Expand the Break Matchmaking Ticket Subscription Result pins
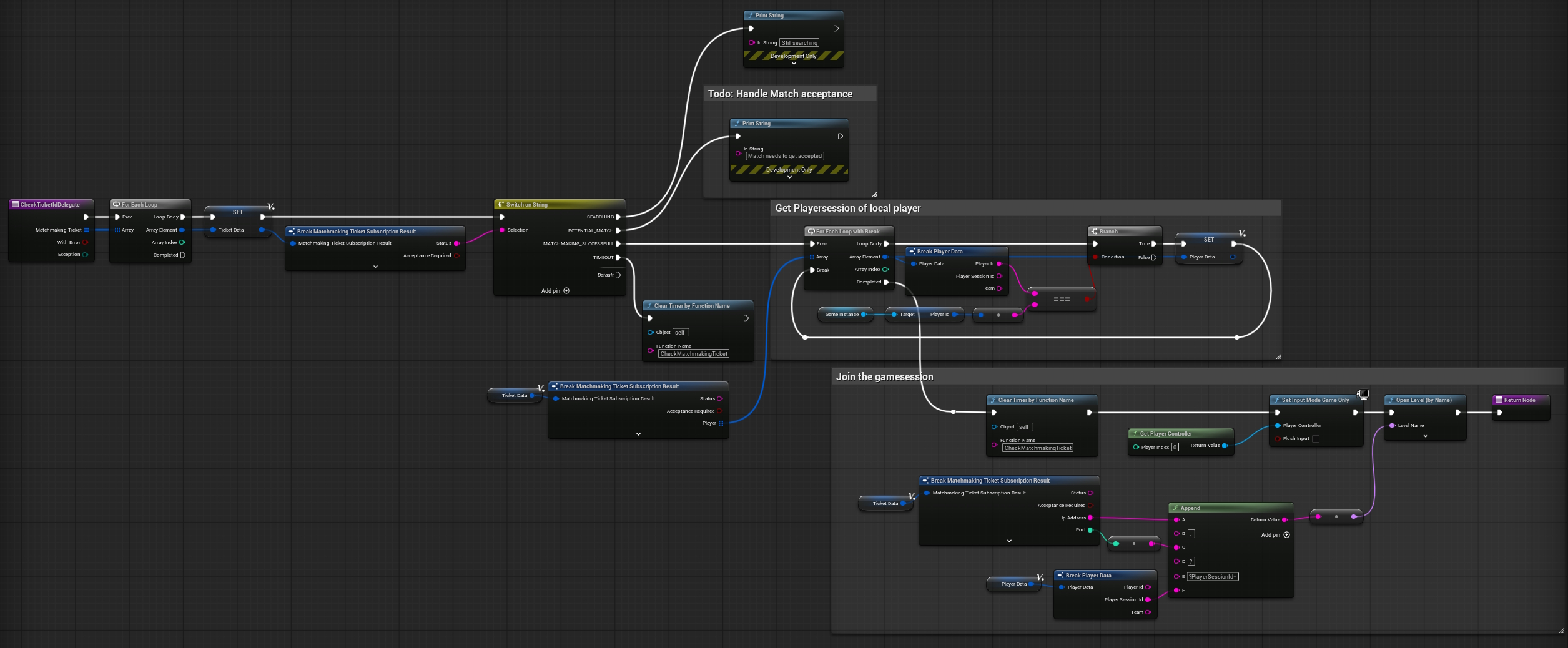The height and width of the screenshot is (648, 1568). (376, 267)
